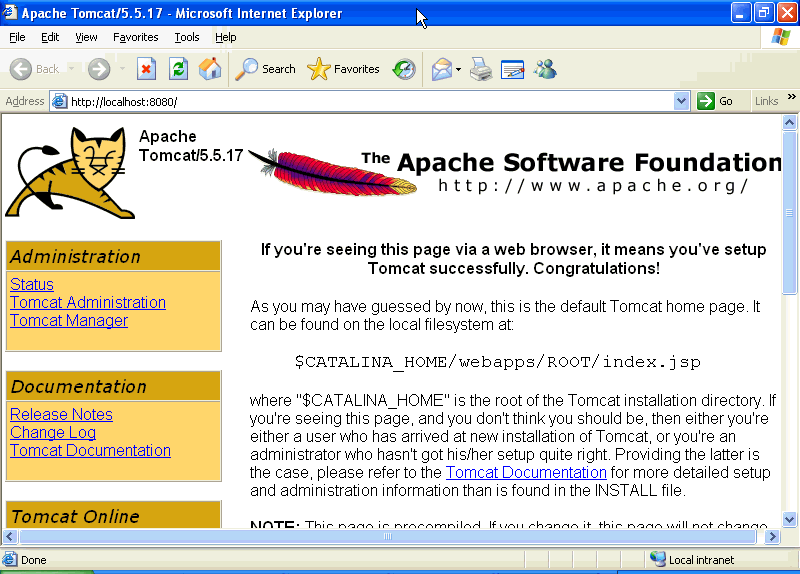
Task: Expand the address bar dropdown arrow
Action: (x=681, y=101)
